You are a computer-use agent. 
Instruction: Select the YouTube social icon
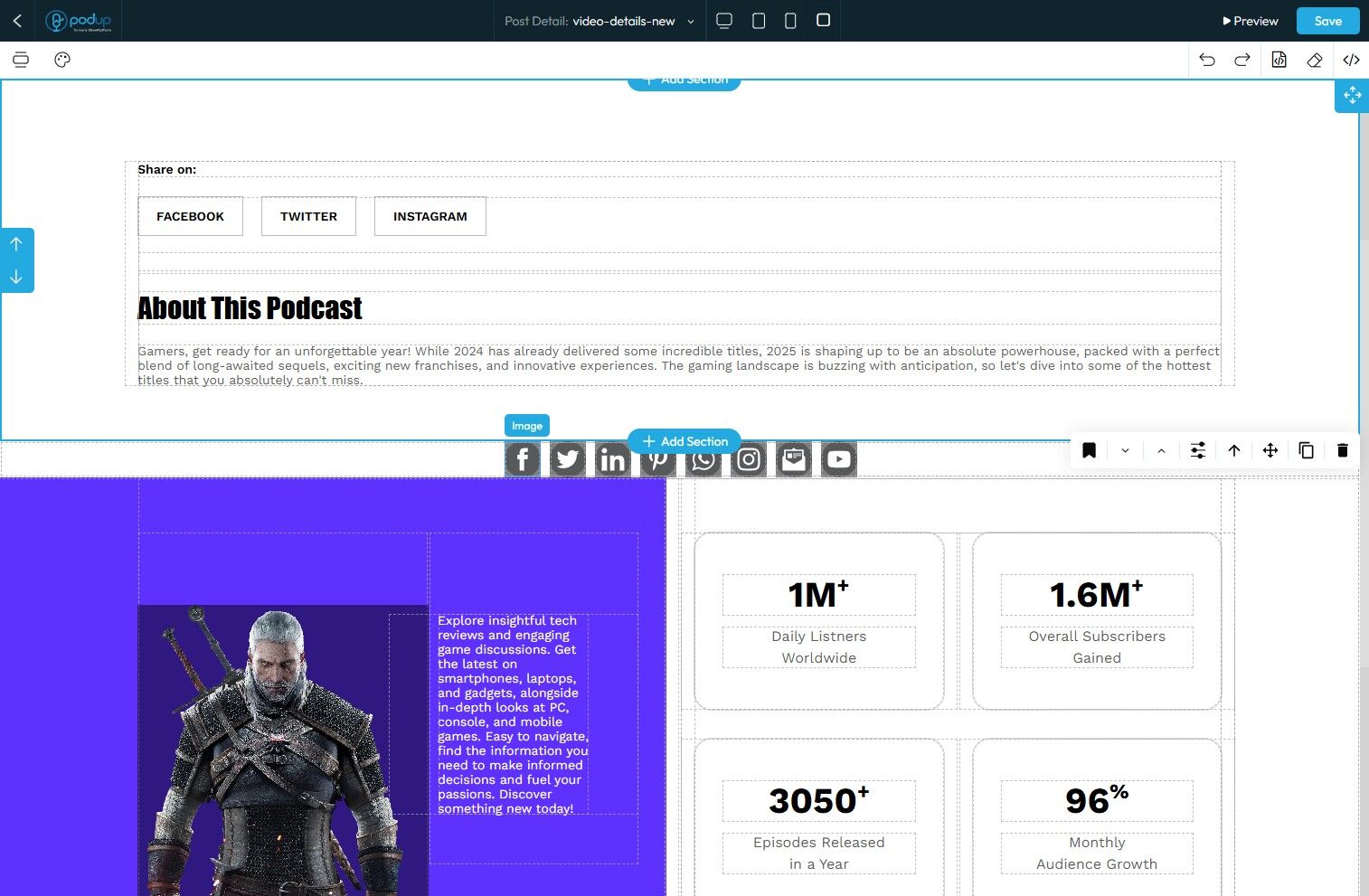tap(839, 459)
